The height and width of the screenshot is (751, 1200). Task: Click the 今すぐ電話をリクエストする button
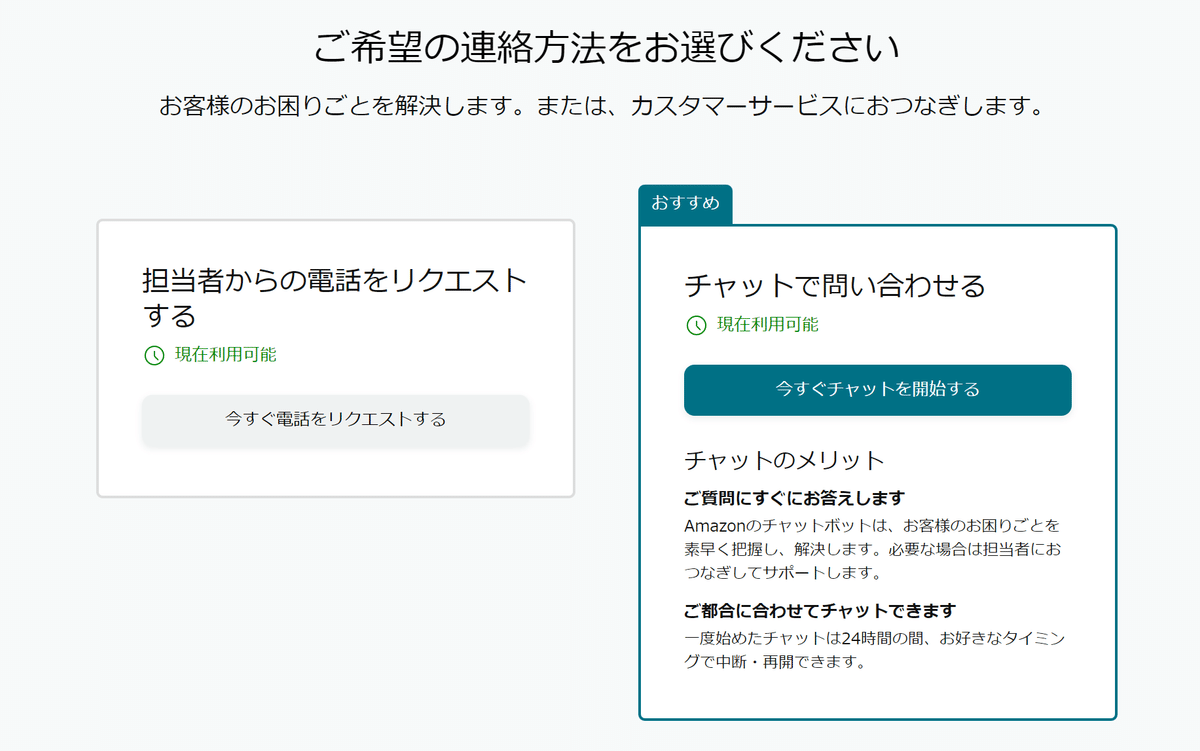coord(335,420)
